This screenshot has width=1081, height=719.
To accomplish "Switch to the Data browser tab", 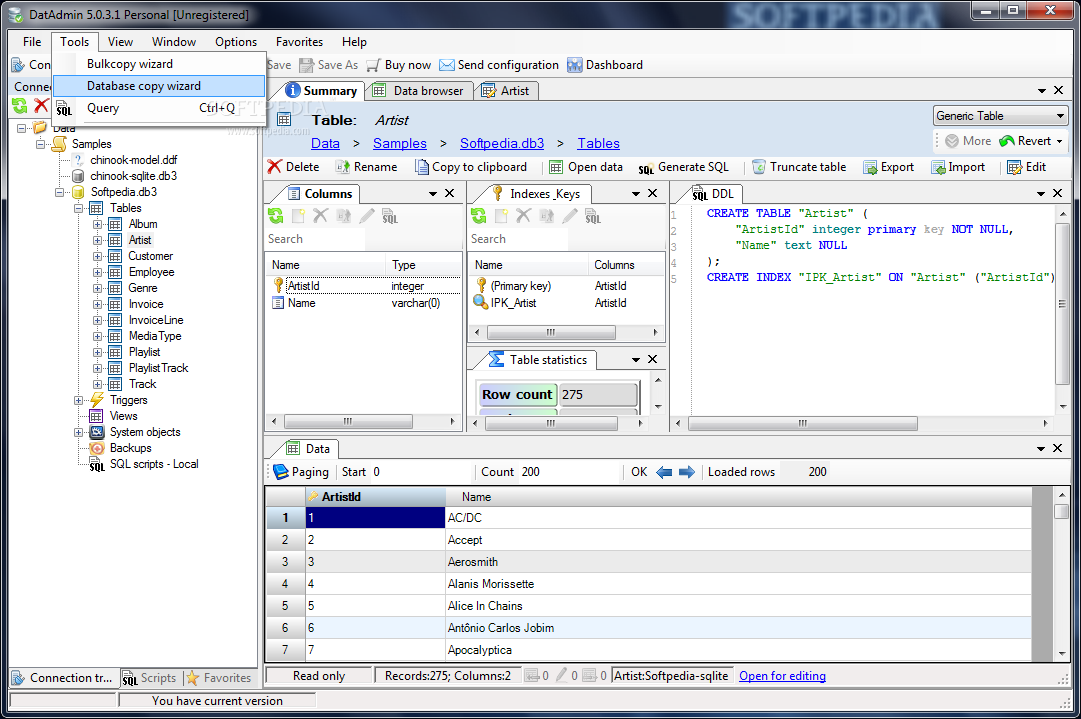I will tap(419, 90).
